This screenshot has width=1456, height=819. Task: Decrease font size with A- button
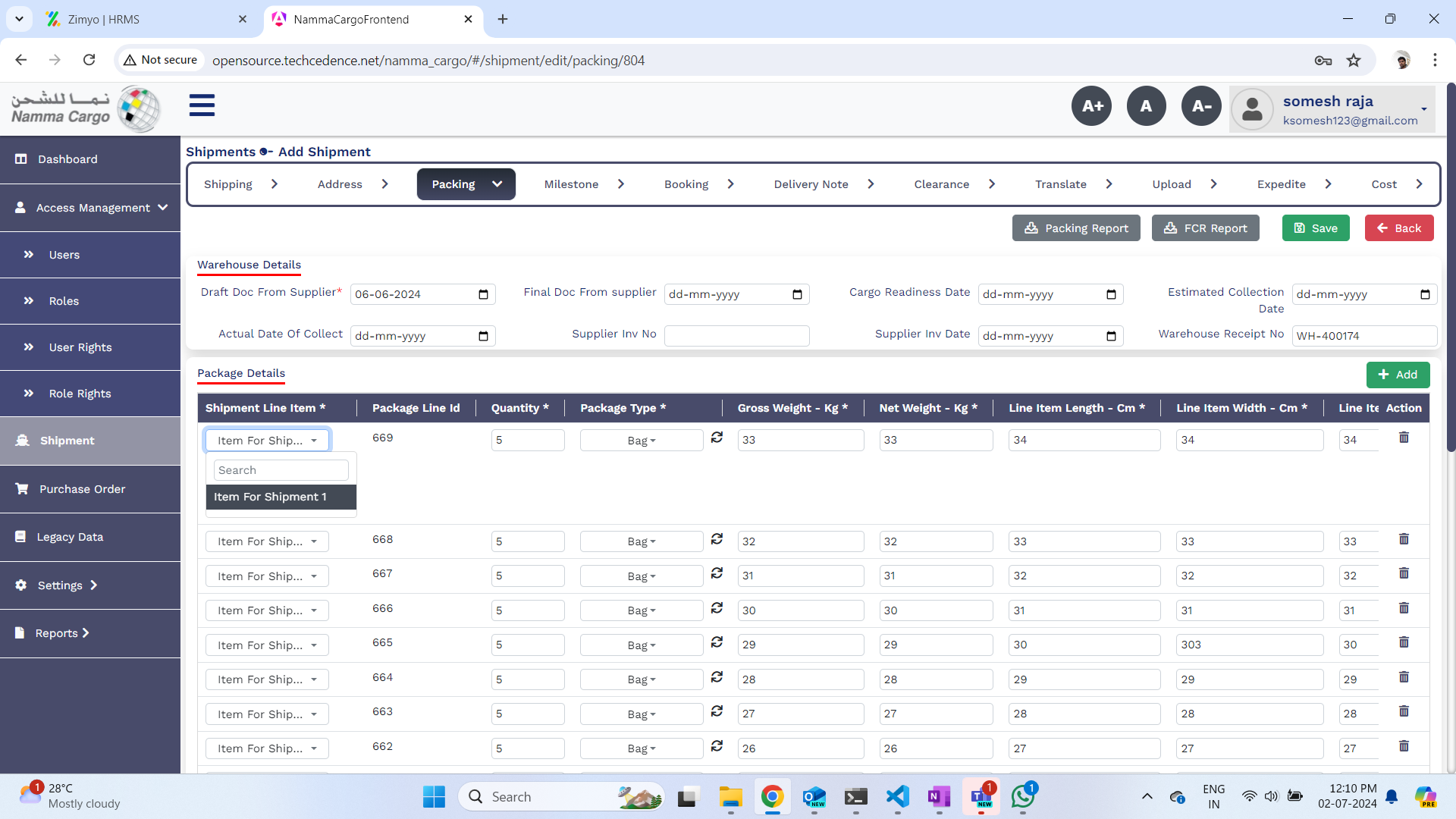(x=1201, y=106)
